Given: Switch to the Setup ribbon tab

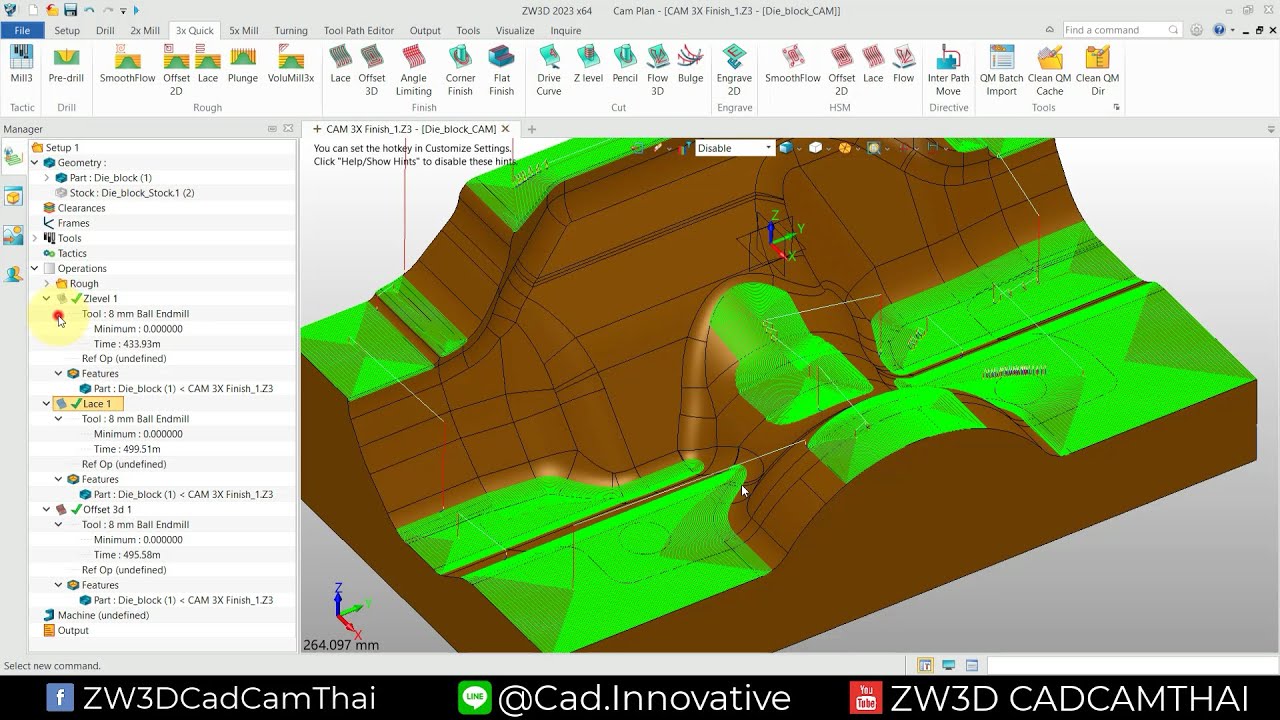Looking at the screenshot, I should (x=67, y=31).
